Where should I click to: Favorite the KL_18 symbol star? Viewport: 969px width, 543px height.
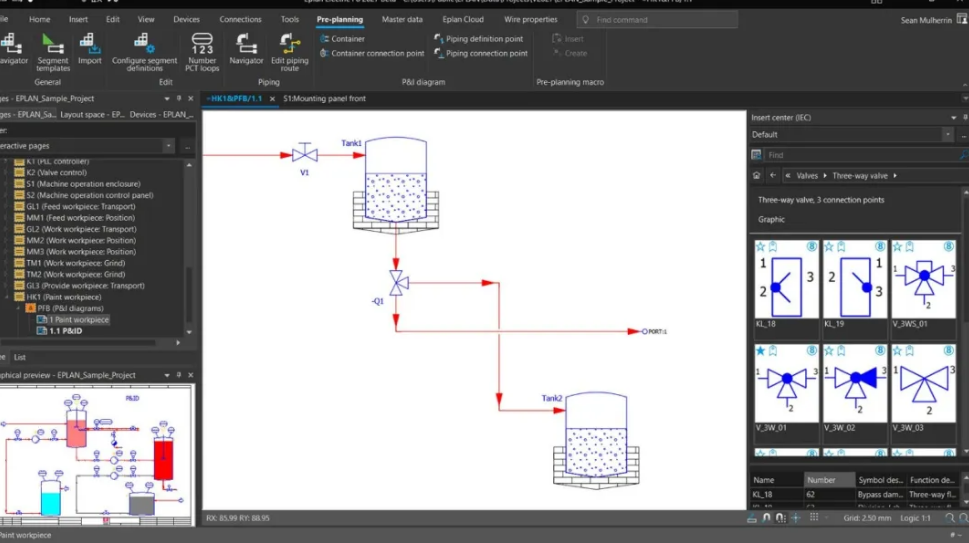[x=761, y=246]
